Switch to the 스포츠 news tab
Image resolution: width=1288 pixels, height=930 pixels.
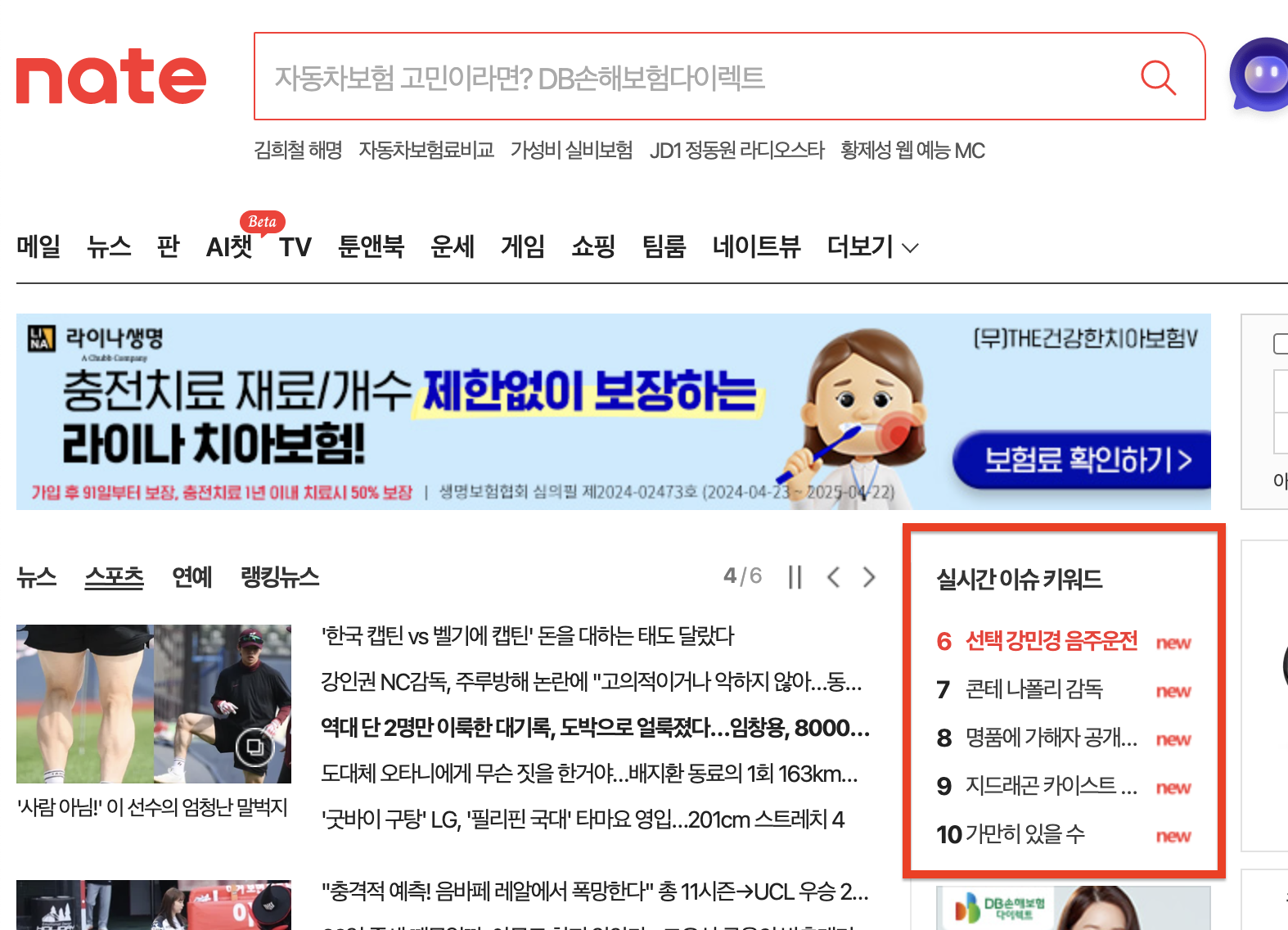[x=114, y=577]
